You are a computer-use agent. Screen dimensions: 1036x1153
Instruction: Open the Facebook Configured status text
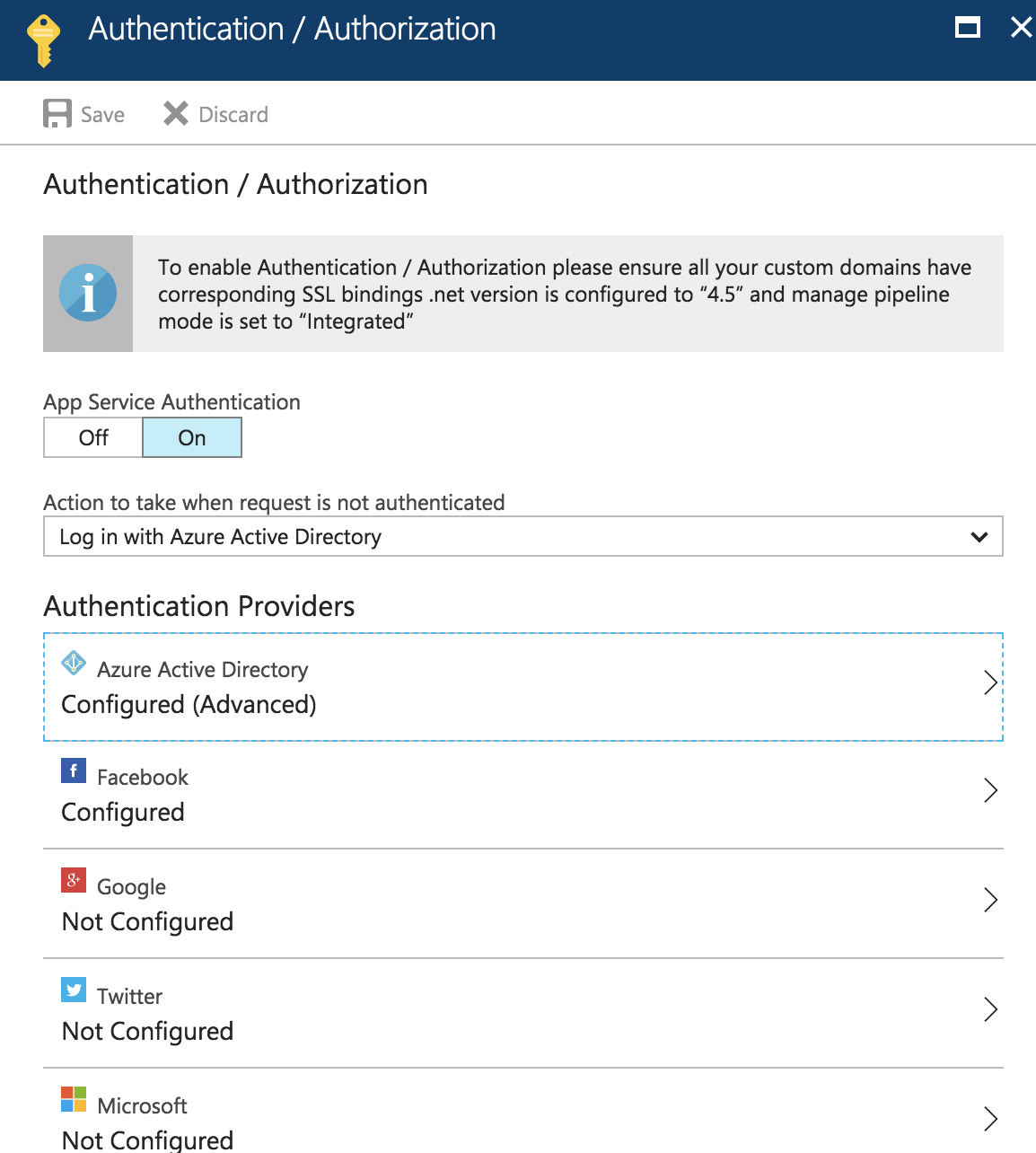(x=123, y=813)
